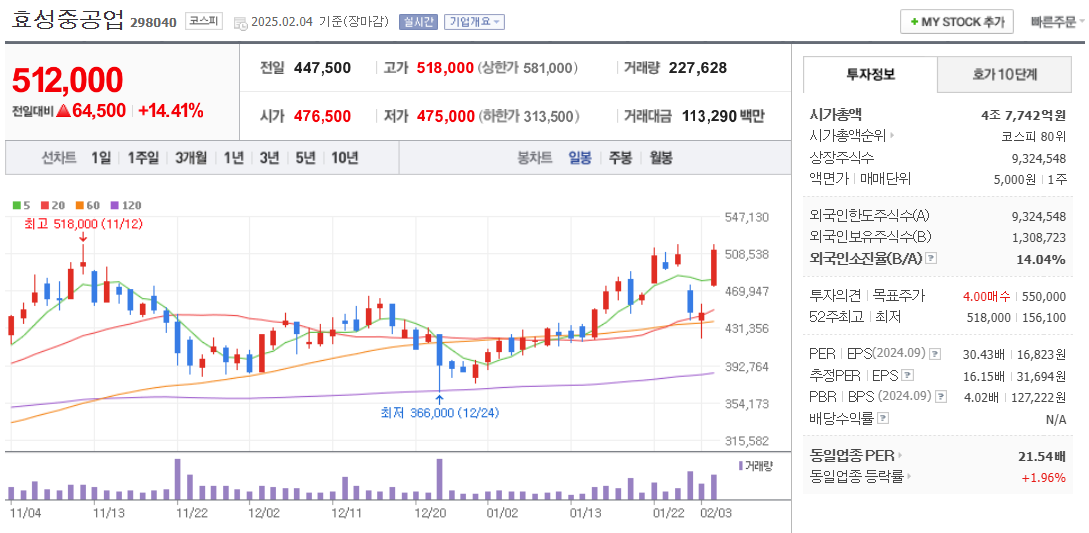Click the 4.00매수 investment opinion

pos(986,296)
